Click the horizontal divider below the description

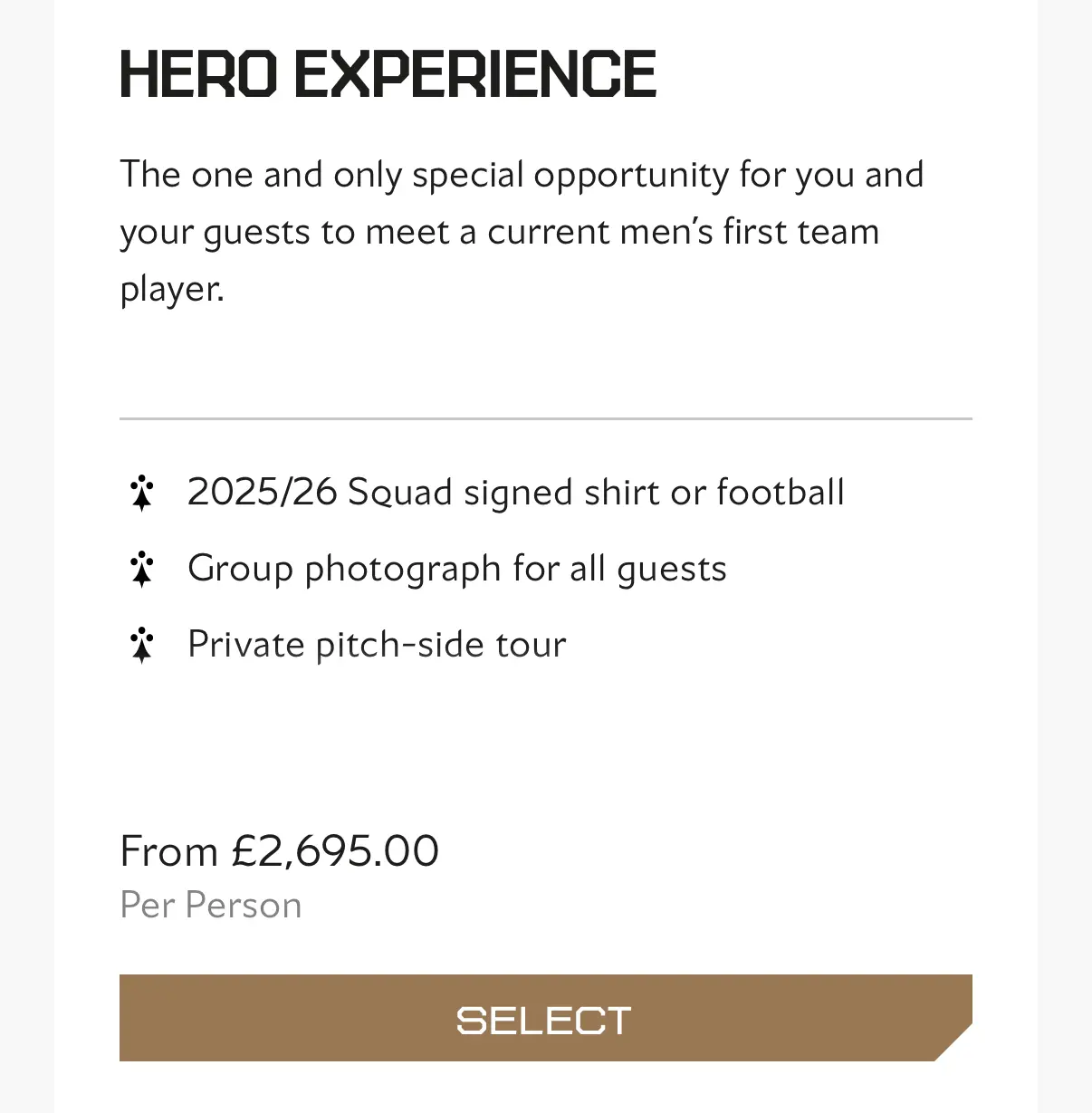(x=545, y=418)
